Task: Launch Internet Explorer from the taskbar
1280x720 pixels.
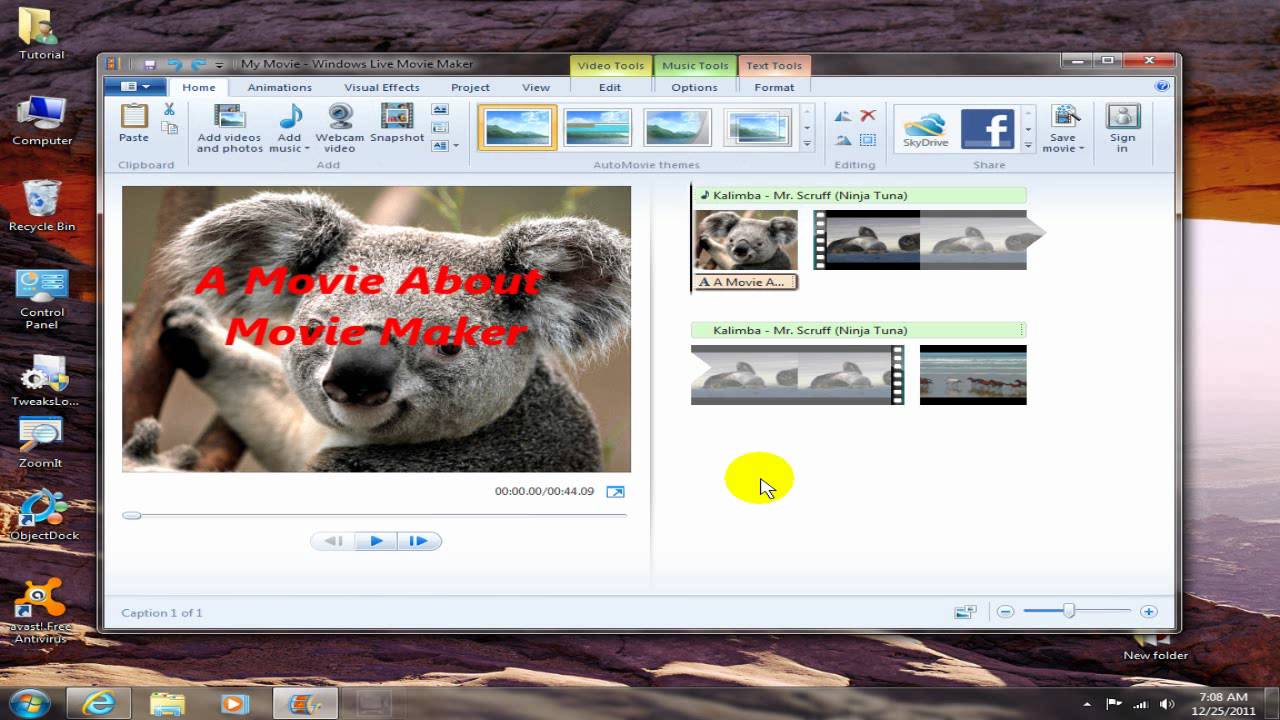Action: tap(99, 703)
